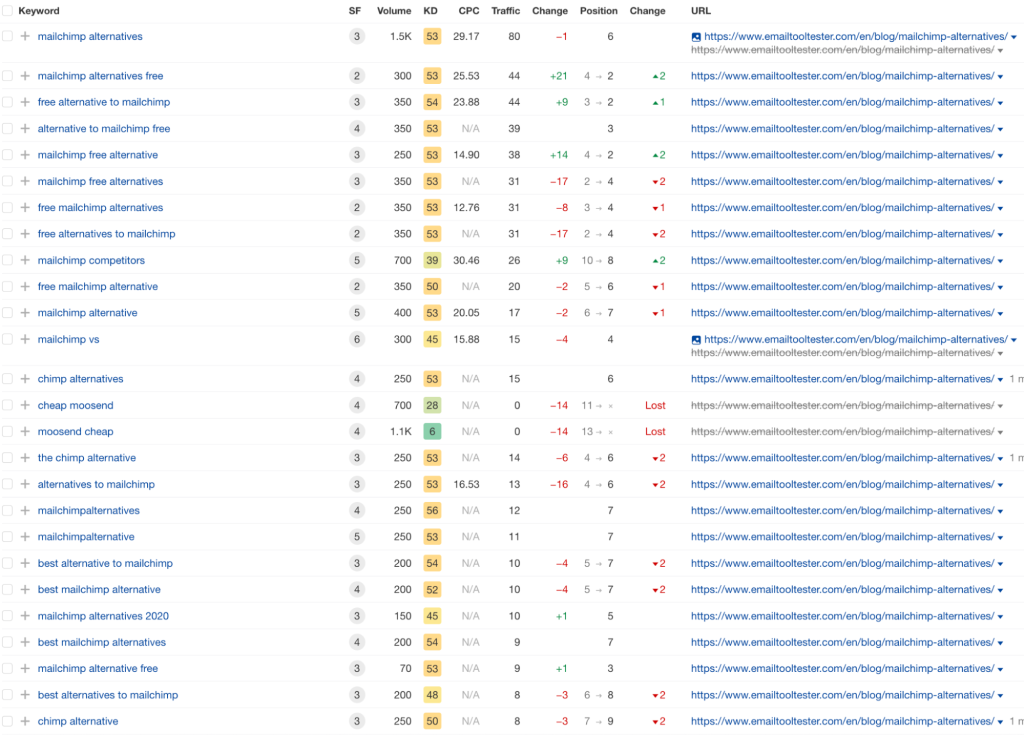Tick checkbox for 'alternatives to mailchimp'
The width and height of the screenshot is (1024, 735).
click(x=7, y=484)
